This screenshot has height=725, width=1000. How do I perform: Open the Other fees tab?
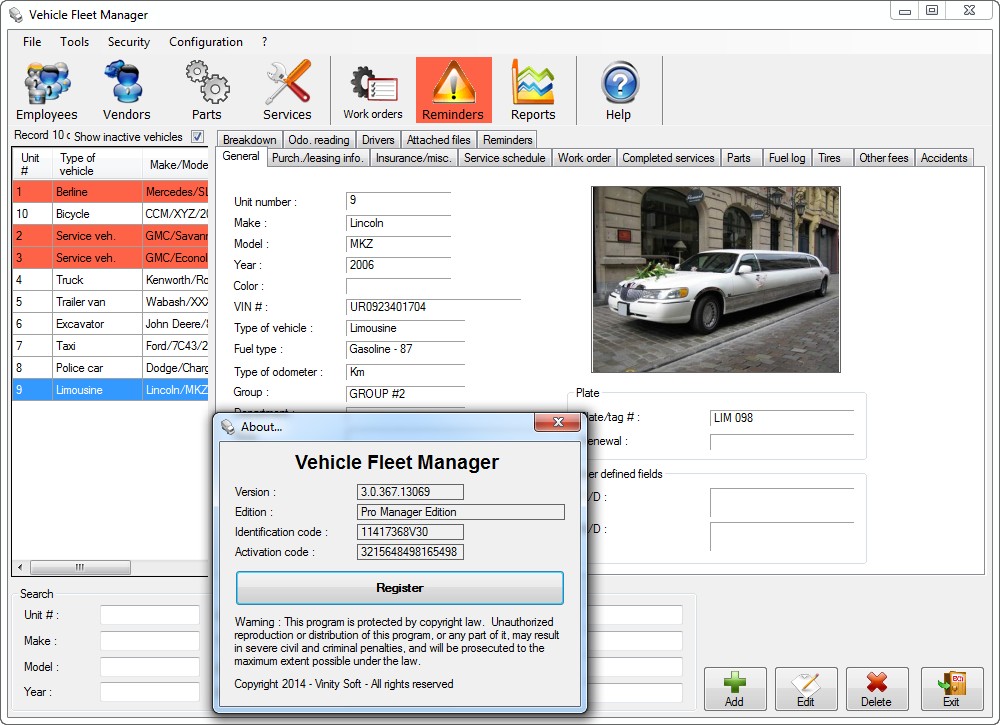click(883, 158)
